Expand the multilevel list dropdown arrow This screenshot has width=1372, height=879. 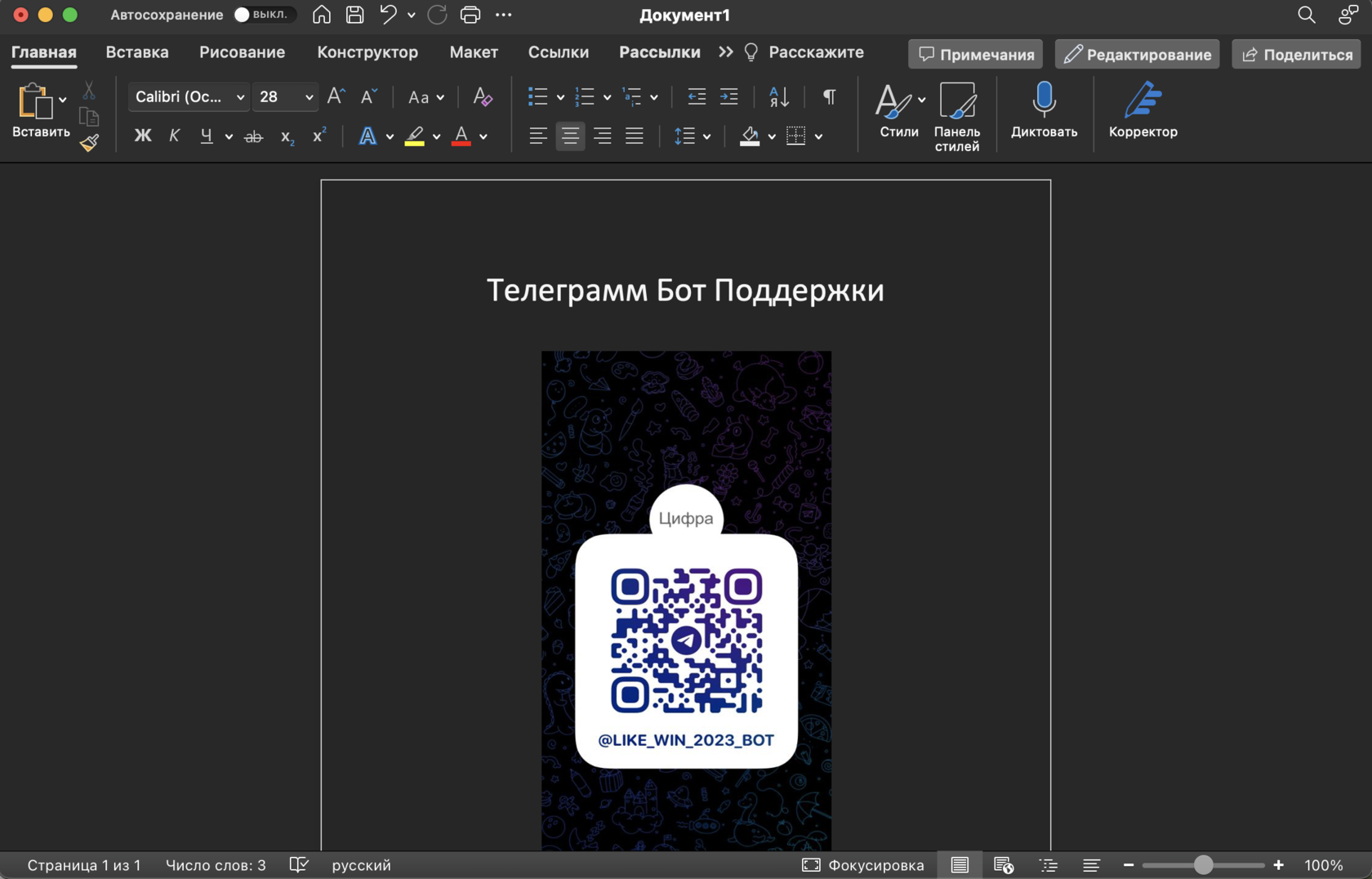point(654,97)
